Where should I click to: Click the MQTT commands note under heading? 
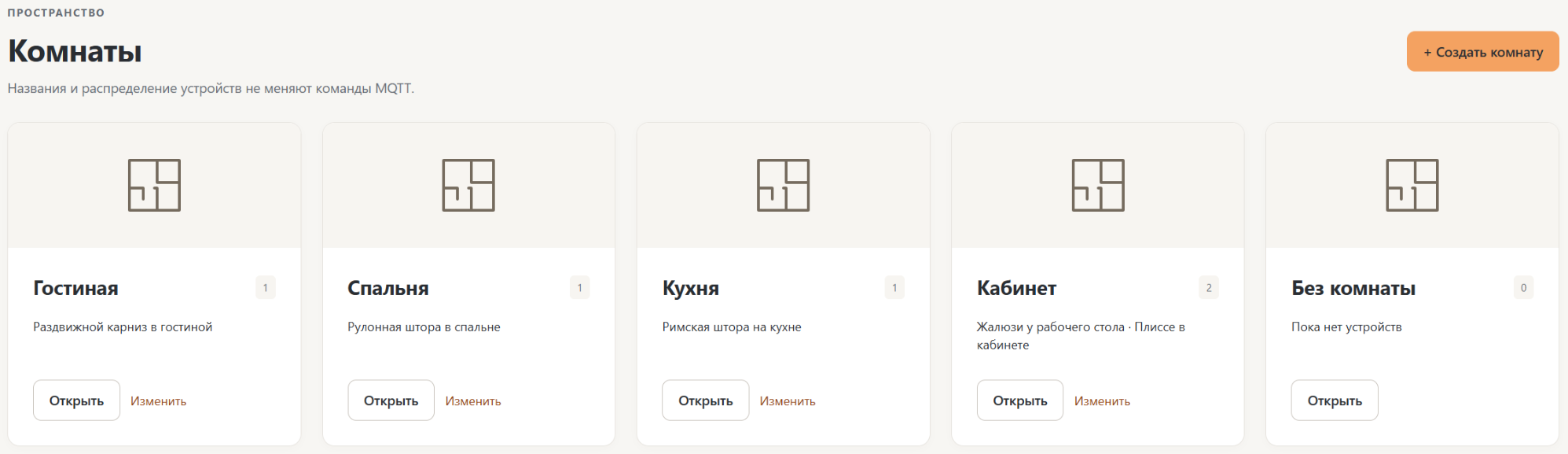click(211, 88)
